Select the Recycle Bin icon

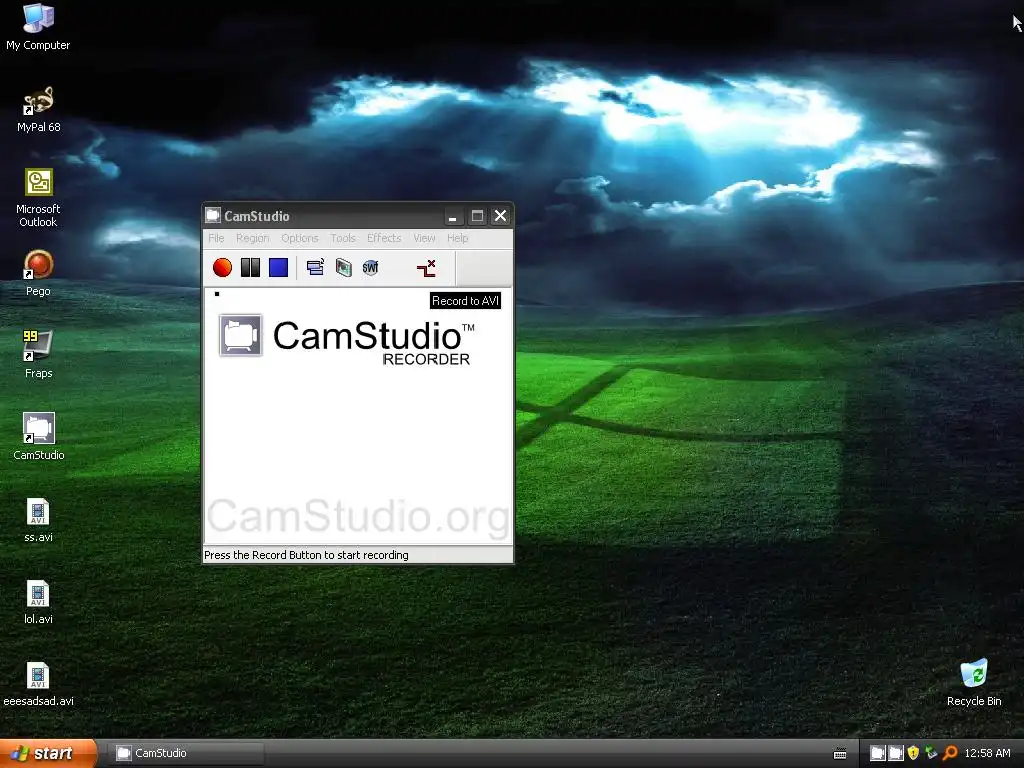pos(974,683)
